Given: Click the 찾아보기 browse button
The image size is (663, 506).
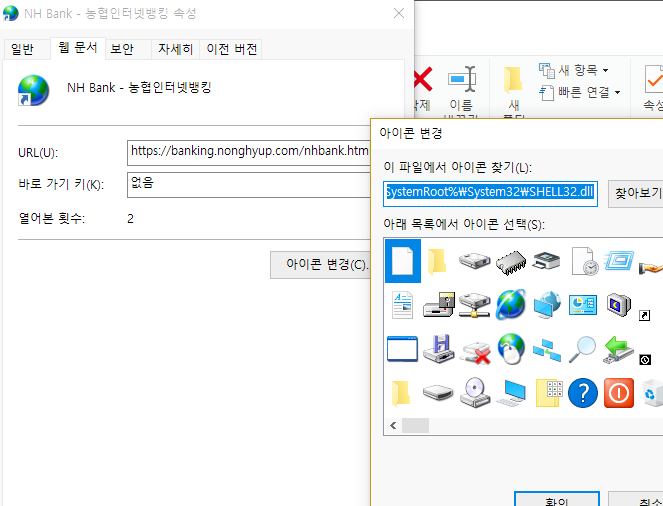Looking at the screenshot, I should [636, 194].
